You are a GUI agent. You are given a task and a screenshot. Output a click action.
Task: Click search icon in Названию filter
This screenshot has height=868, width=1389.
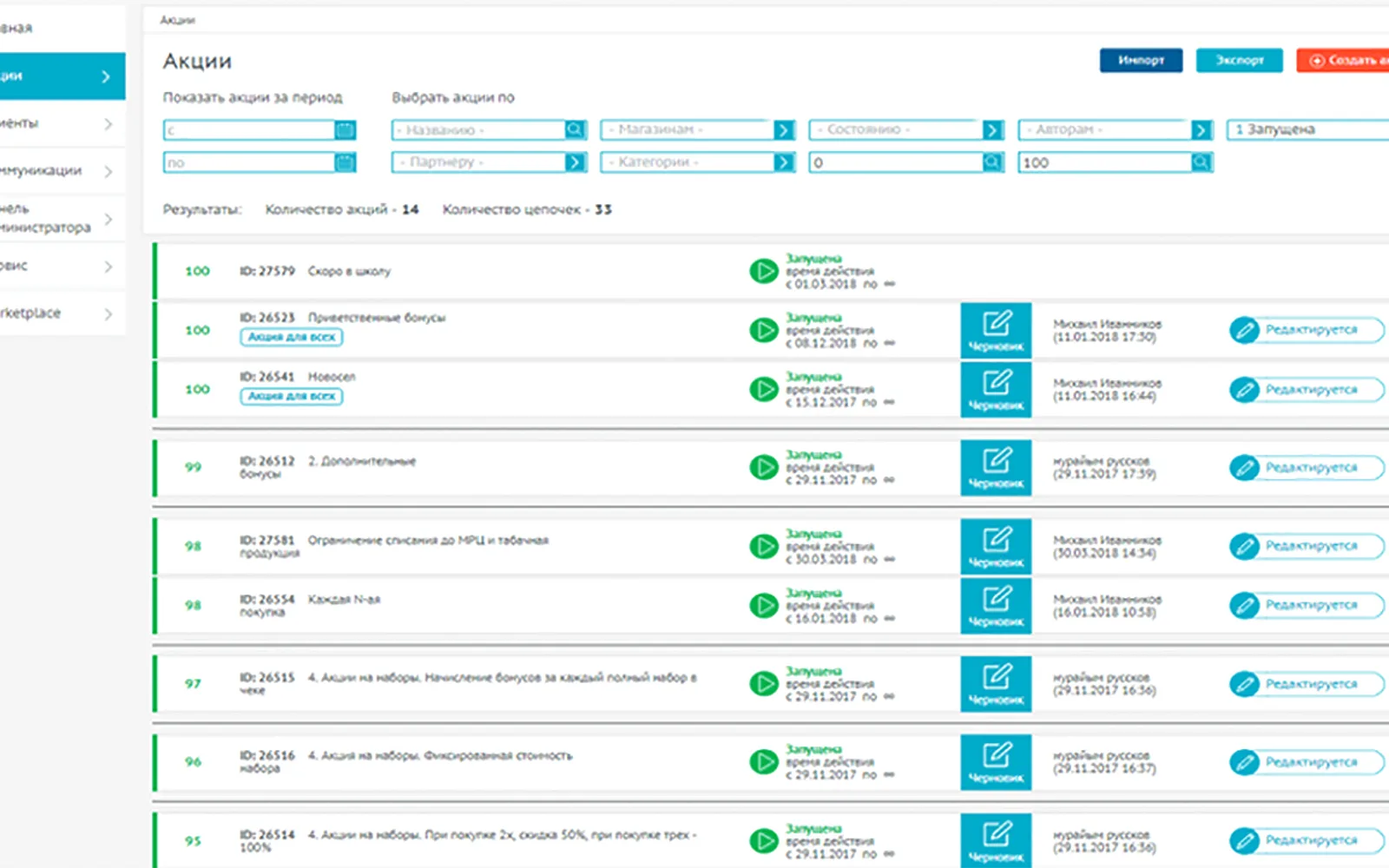tap(576, 129)
